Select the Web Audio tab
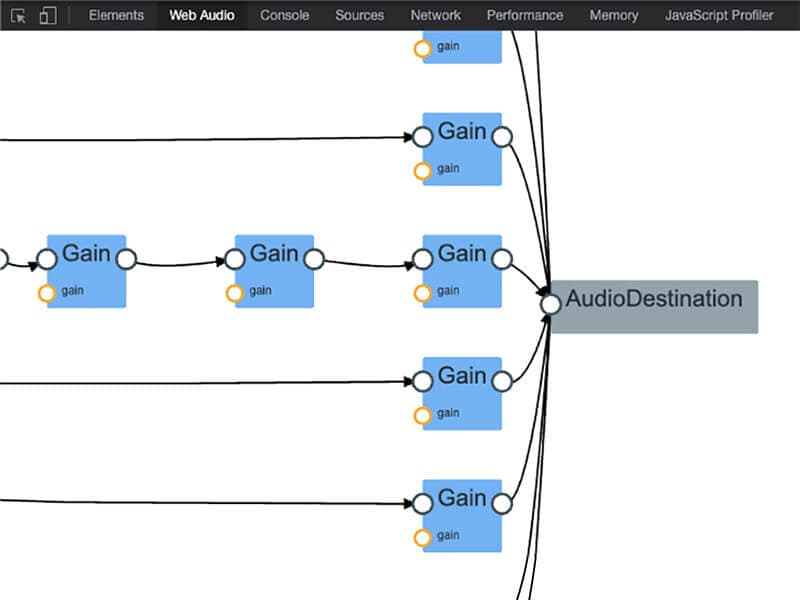800x600 pixels. pyautogui.click(x=203, y=15)
